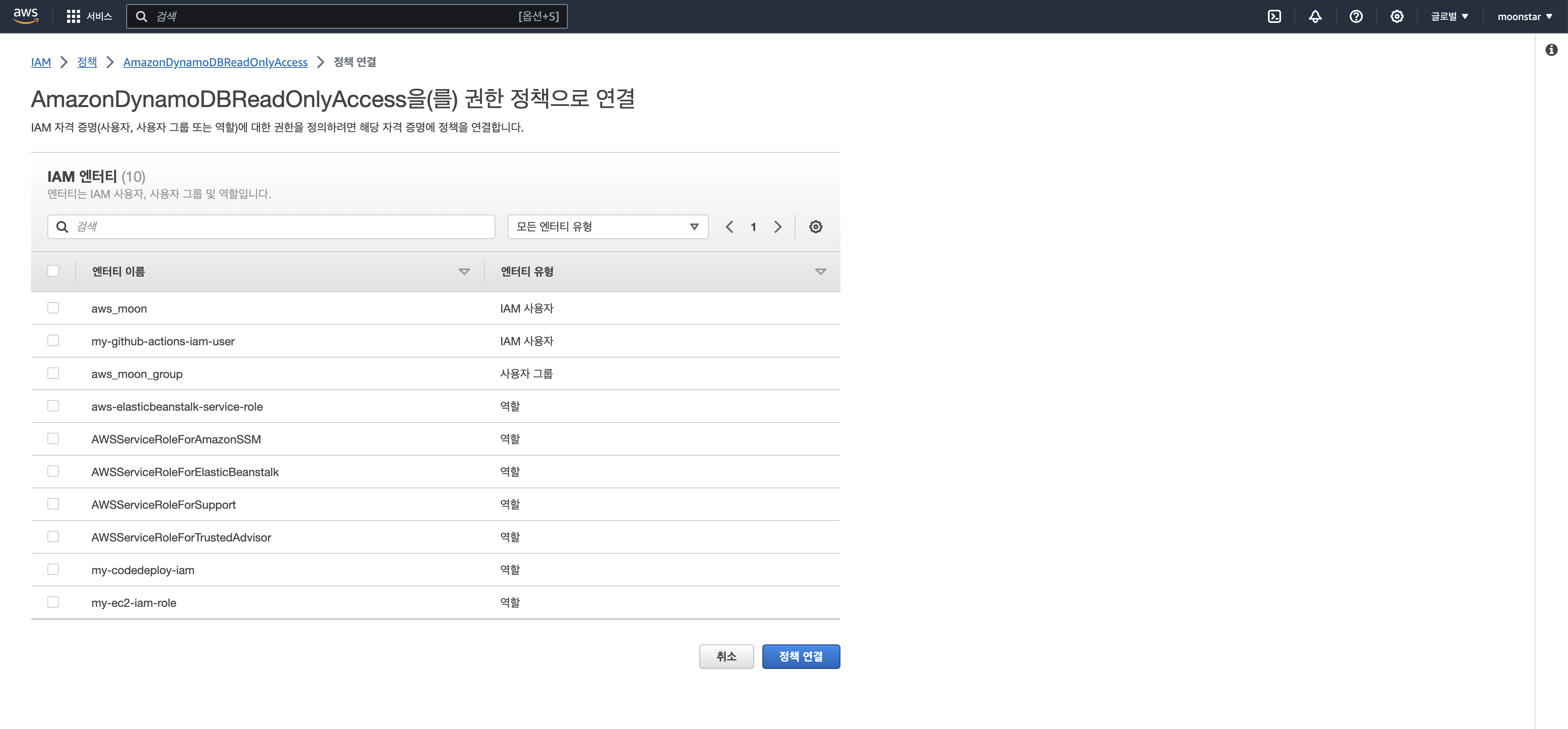Open the top bar settings gear
Screen dimensions: 1568x729
(1396, 16)
